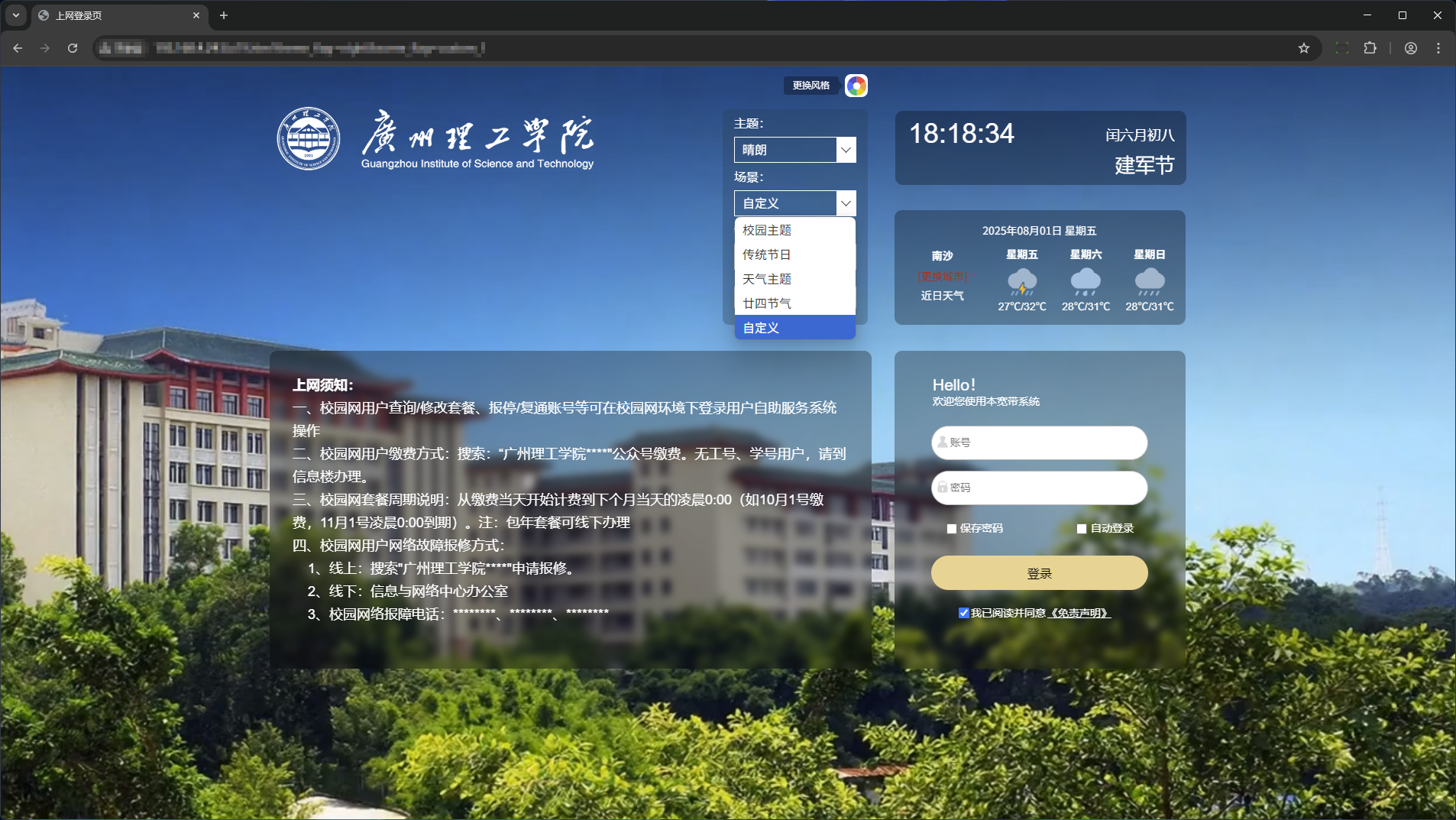Click the Saturday rain cloud icon
Screen dimensions: 1456x820
(1086, 281)
